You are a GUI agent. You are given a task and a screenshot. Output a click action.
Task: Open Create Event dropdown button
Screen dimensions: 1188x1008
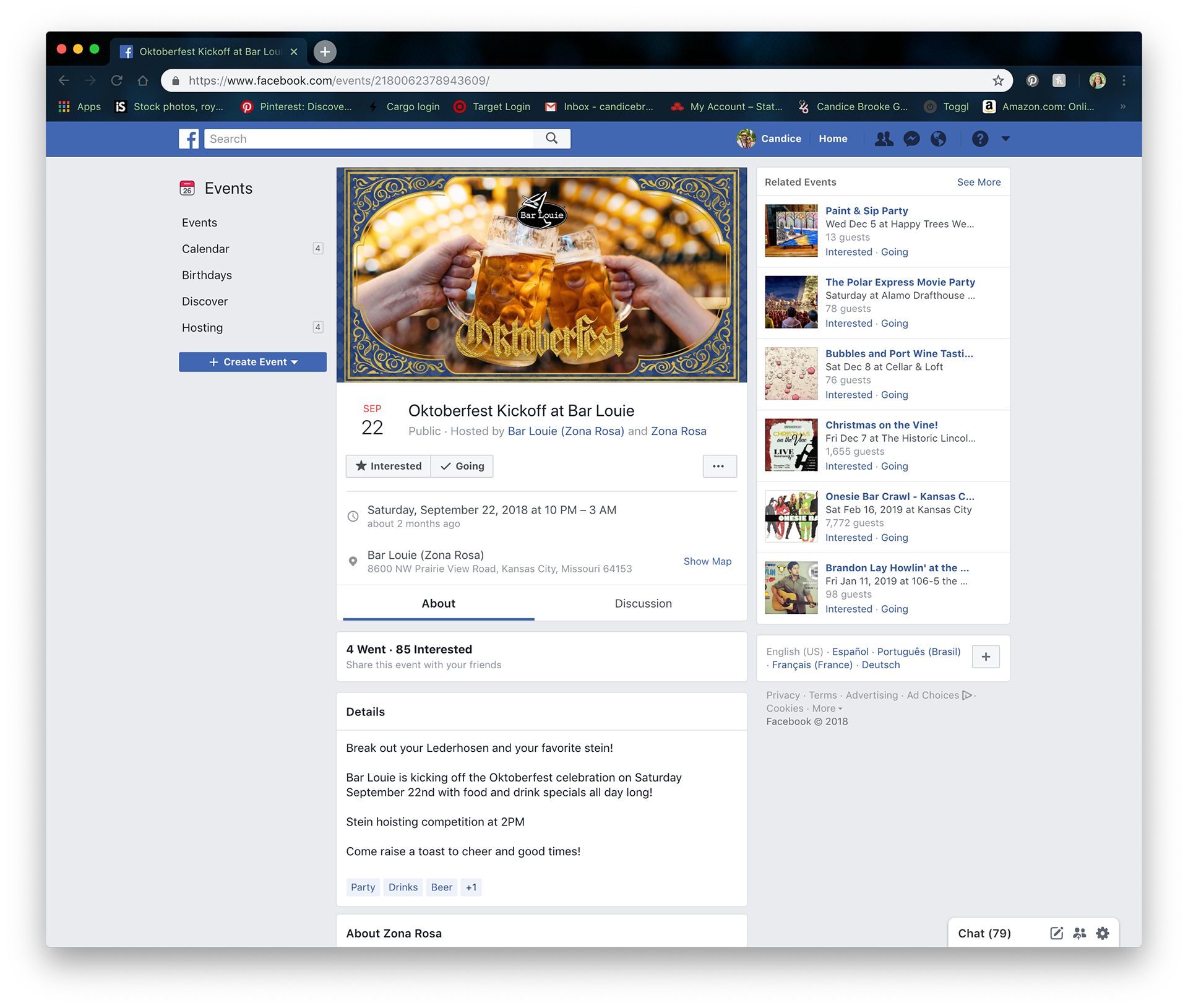(x=252, y=362)
